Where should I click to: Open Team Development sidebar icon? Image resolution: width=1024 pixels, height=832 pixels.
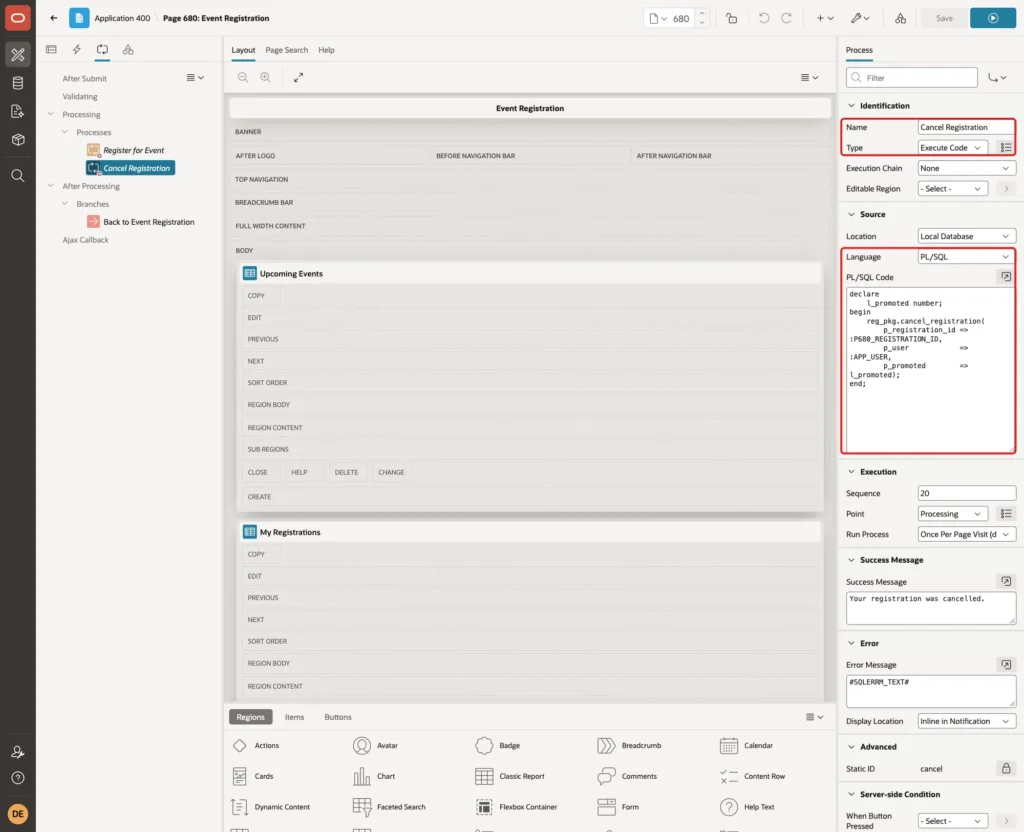coord(18,111)
